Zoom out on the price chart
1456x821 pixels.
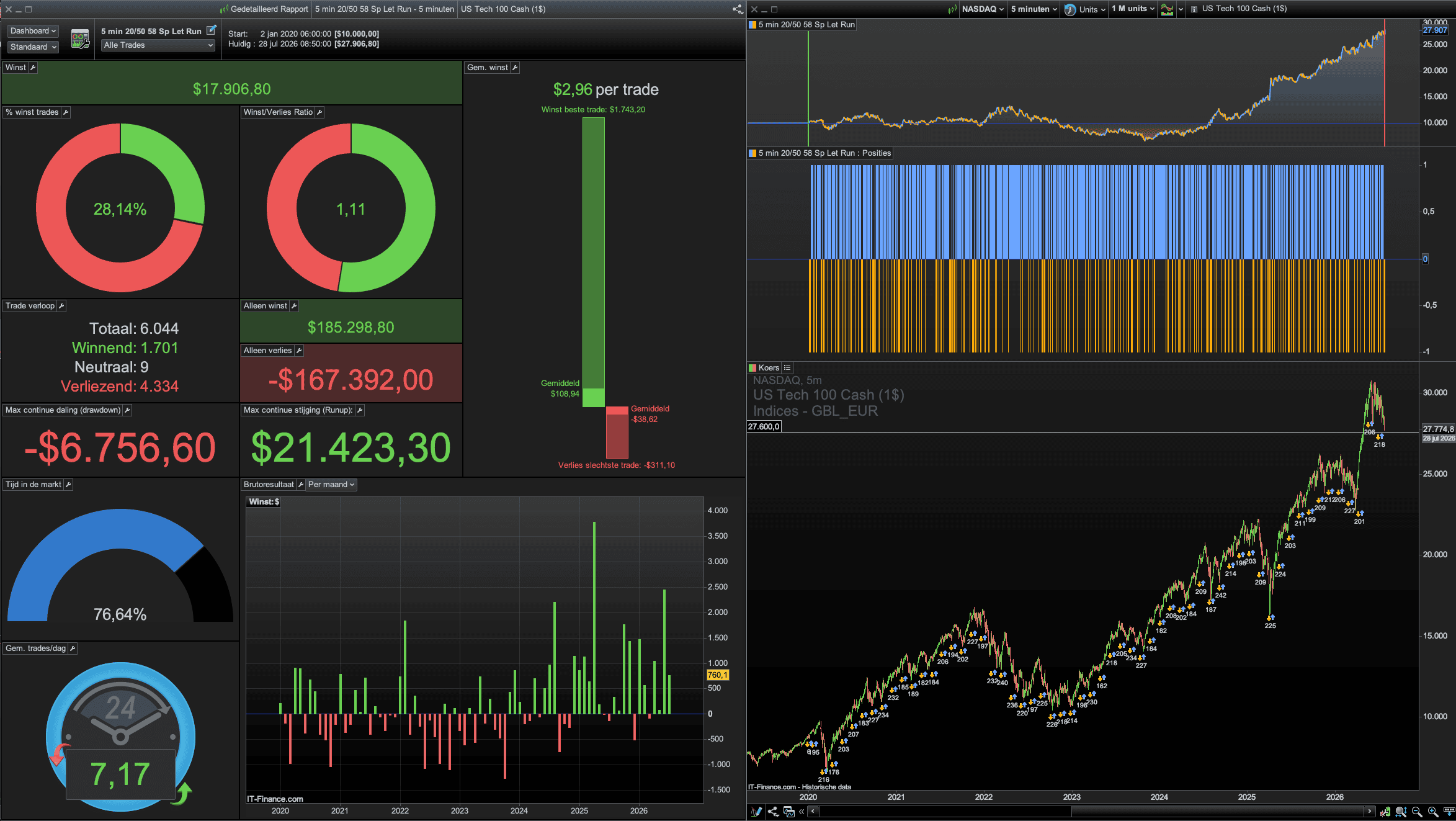tap(1417, 812)
